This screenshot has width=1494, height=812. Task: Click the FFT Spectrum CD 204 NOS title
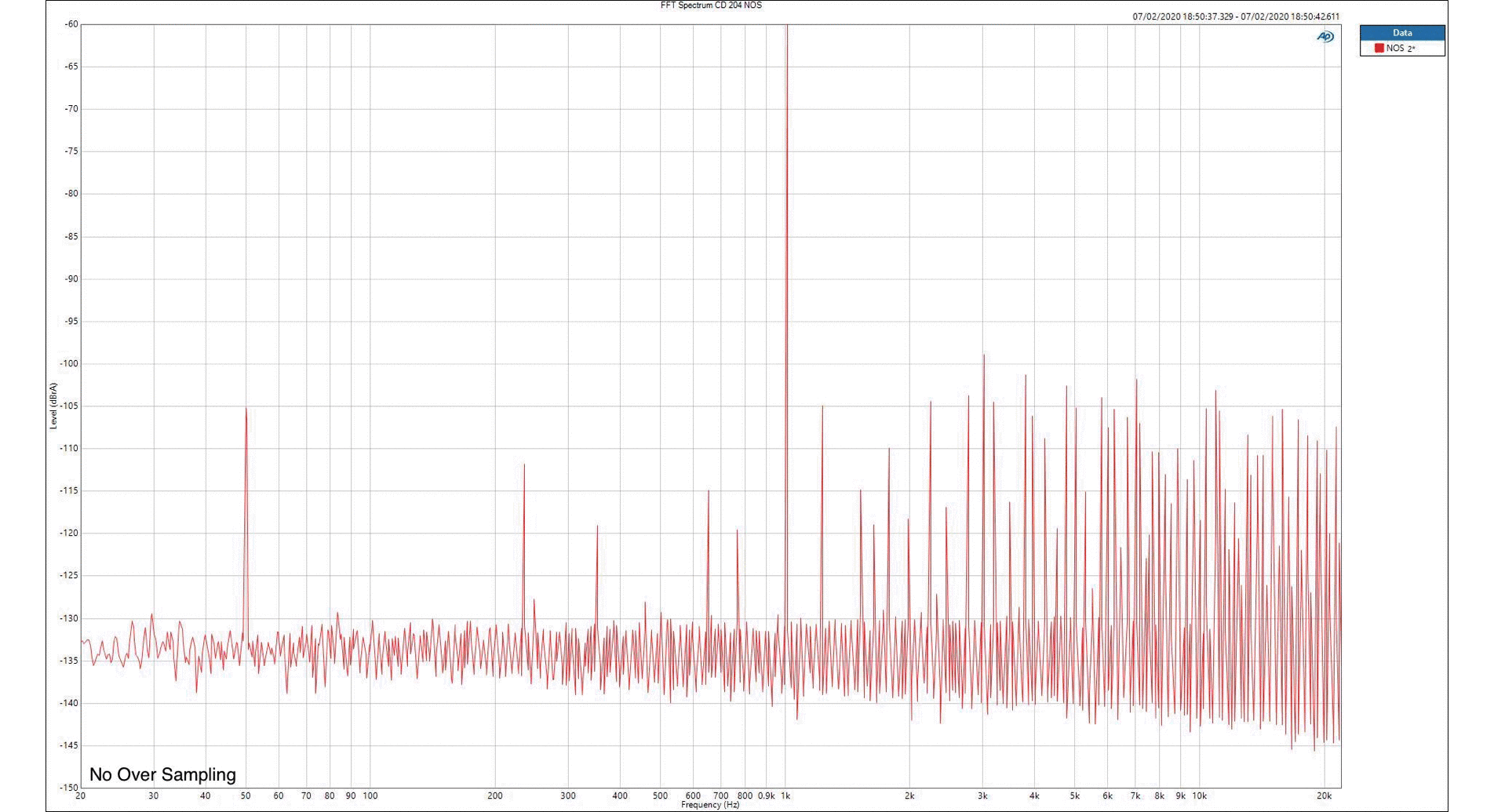(x=710, y=5)
